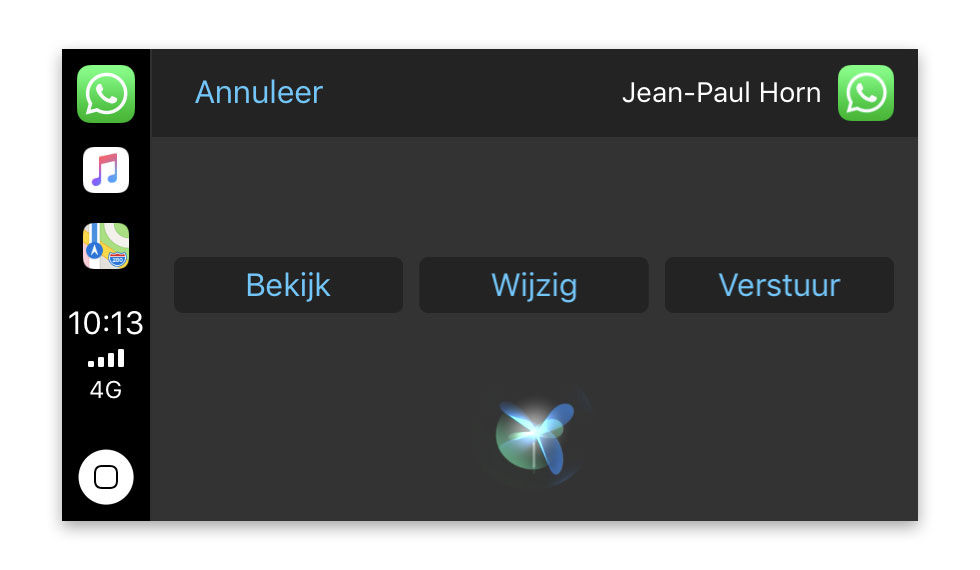Open the Music app in sidebar
Screen dimensions: 980x570
pyautogui.click(x=106, y=170)
